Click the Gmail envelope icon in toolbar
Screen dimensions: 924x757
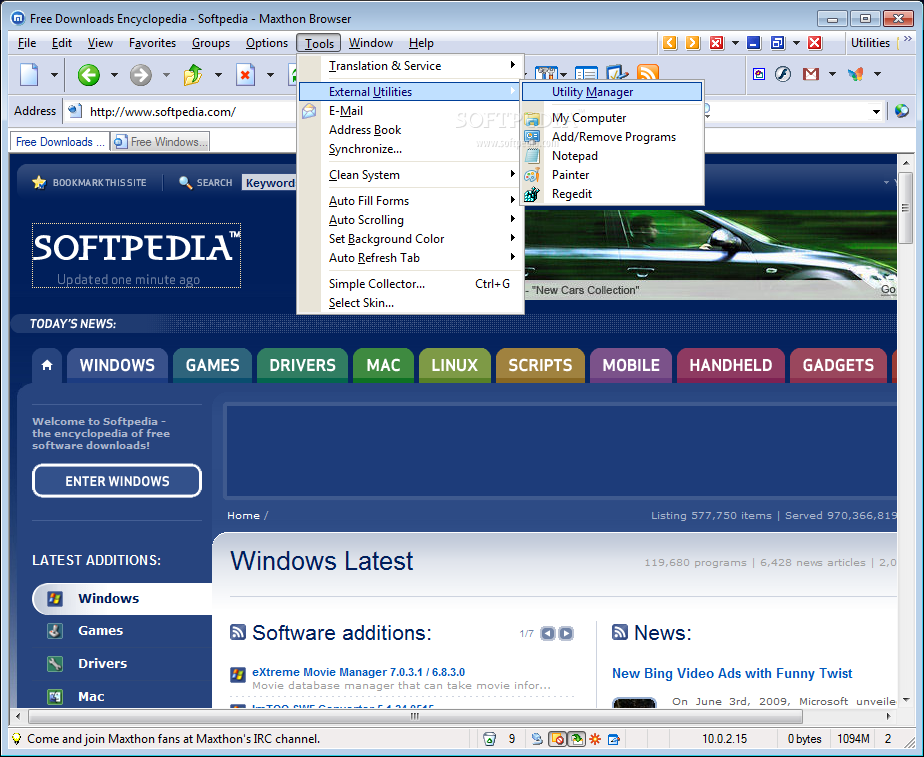click(811, 74)
